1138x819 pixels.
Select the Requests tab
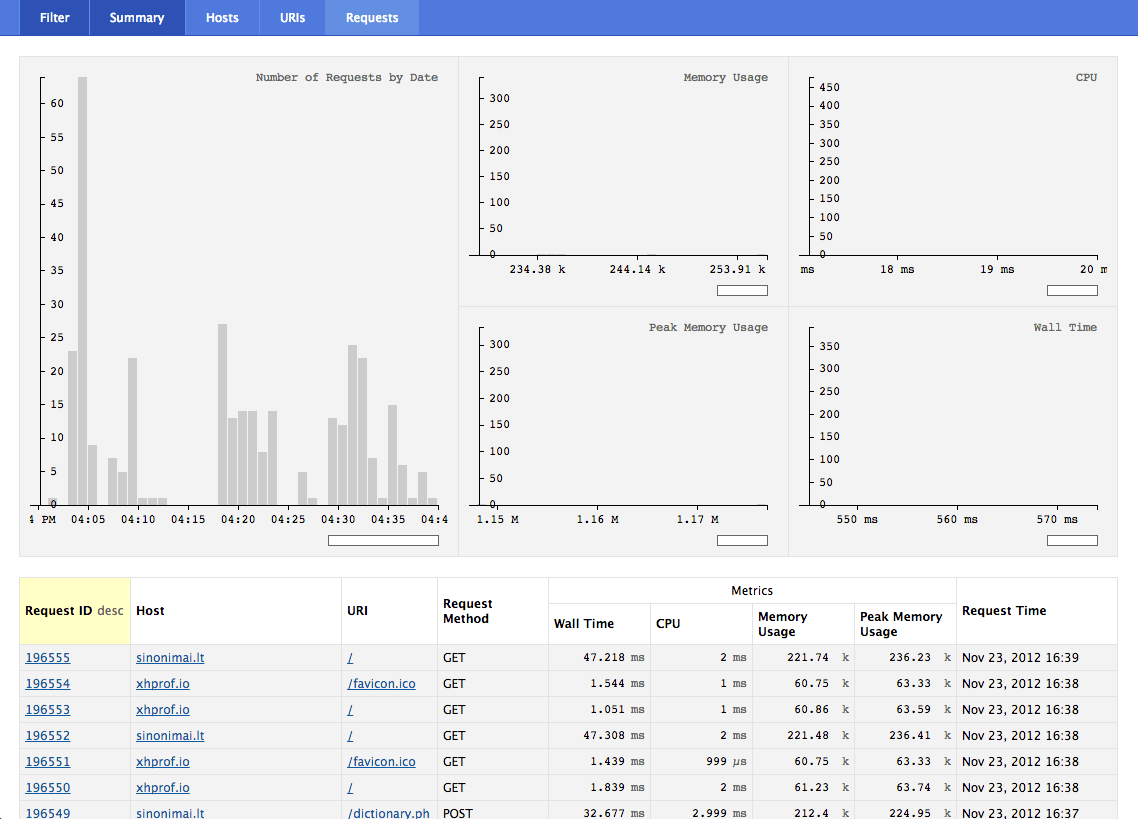click(x=372, y=17)
